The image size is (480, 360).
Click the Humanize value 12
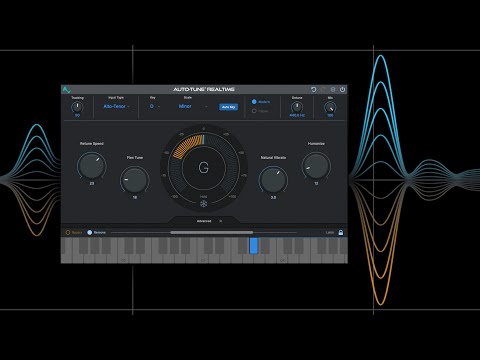316,183
